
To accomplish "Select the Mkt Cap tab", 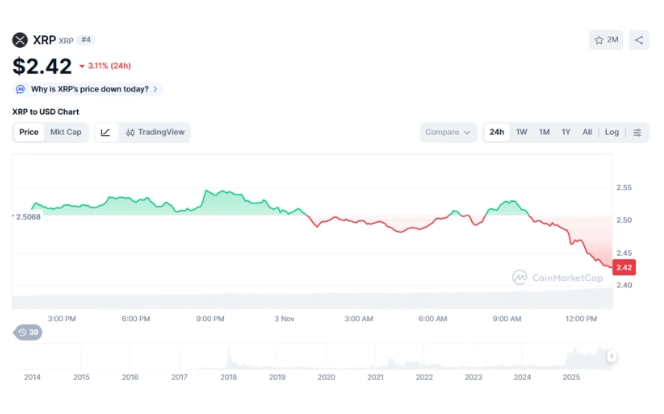I will (66, 132).
